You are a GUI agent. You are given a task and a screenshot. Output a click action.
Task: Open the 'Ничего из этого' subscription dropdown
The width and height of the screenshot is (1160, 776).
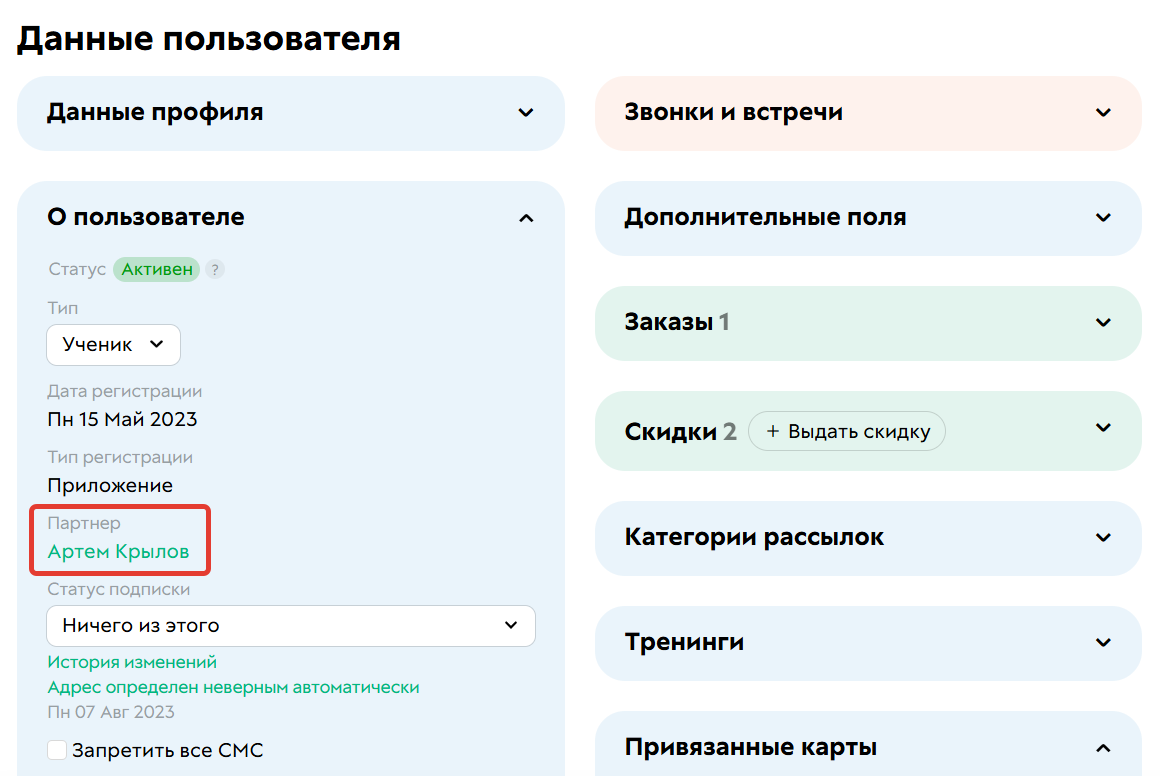[290, 625]
